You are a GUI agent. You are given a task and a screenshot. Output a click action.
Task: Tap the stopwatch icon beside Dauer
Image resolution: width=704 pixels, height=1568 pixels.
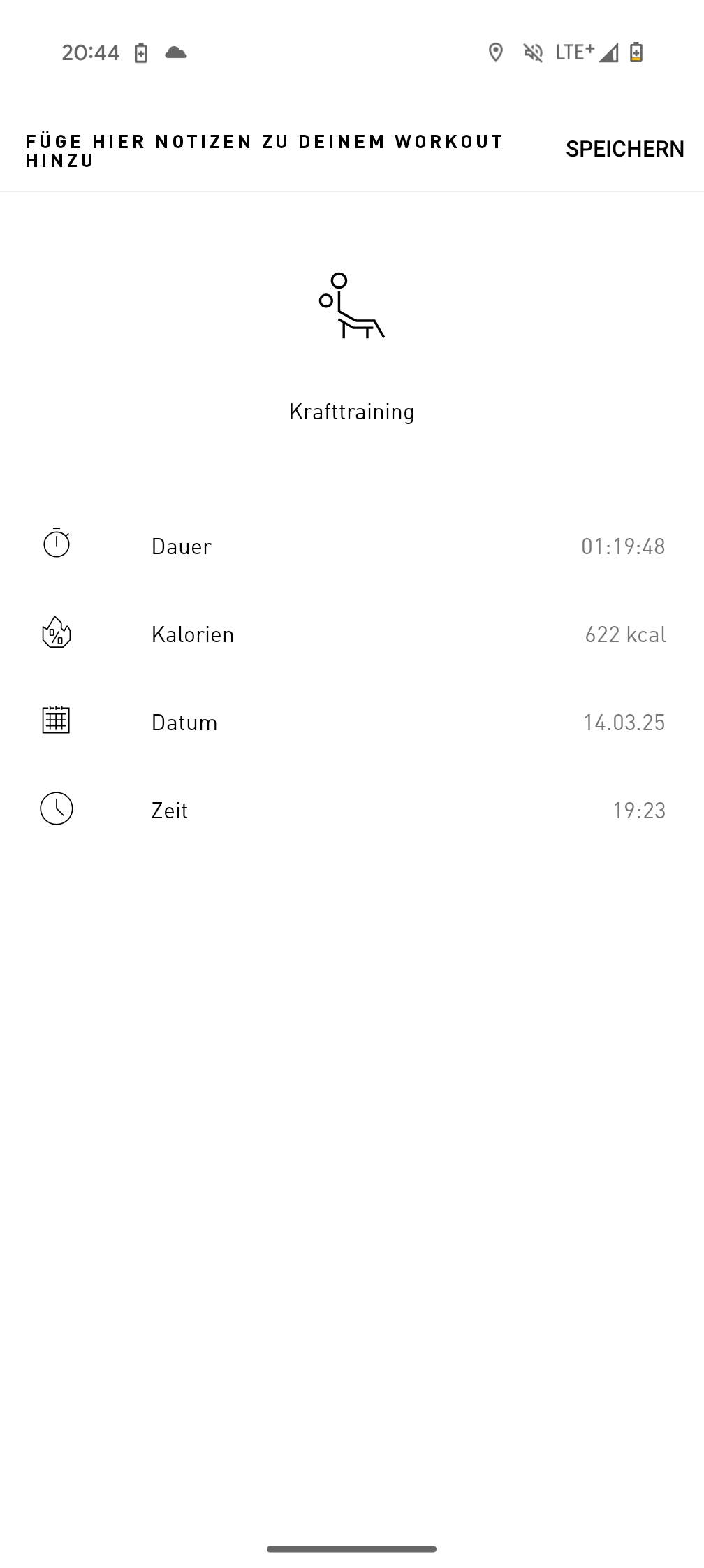[x=57, y=543]
